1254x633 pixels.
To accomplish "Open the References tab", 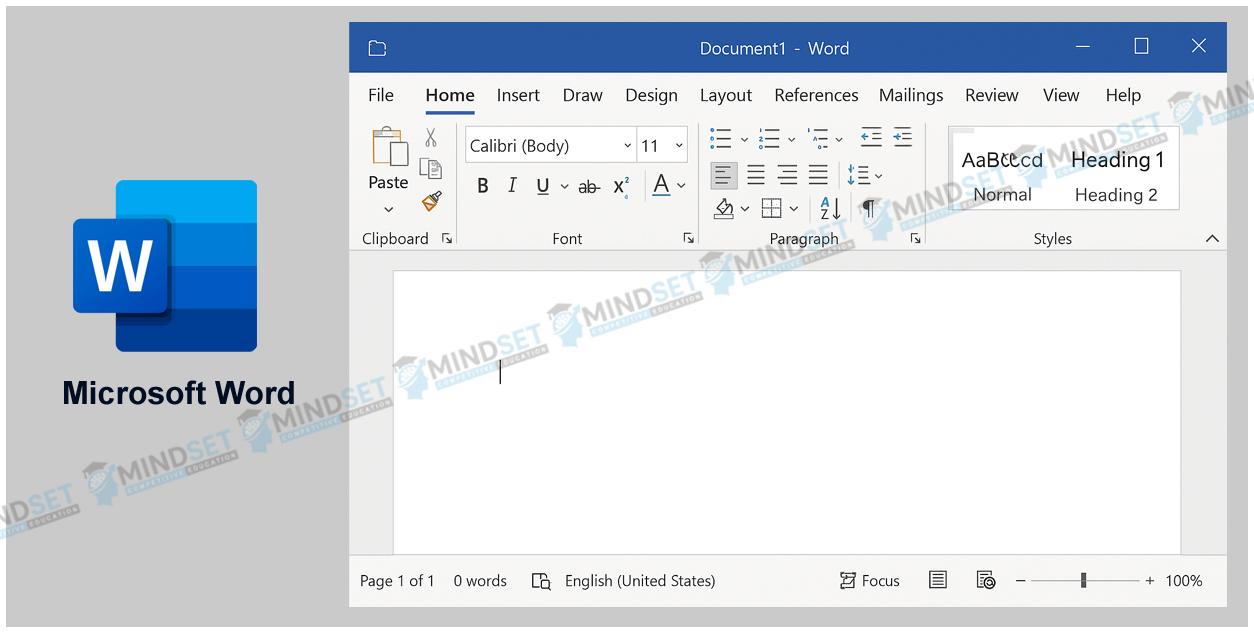I will click(x=816, y=95).
